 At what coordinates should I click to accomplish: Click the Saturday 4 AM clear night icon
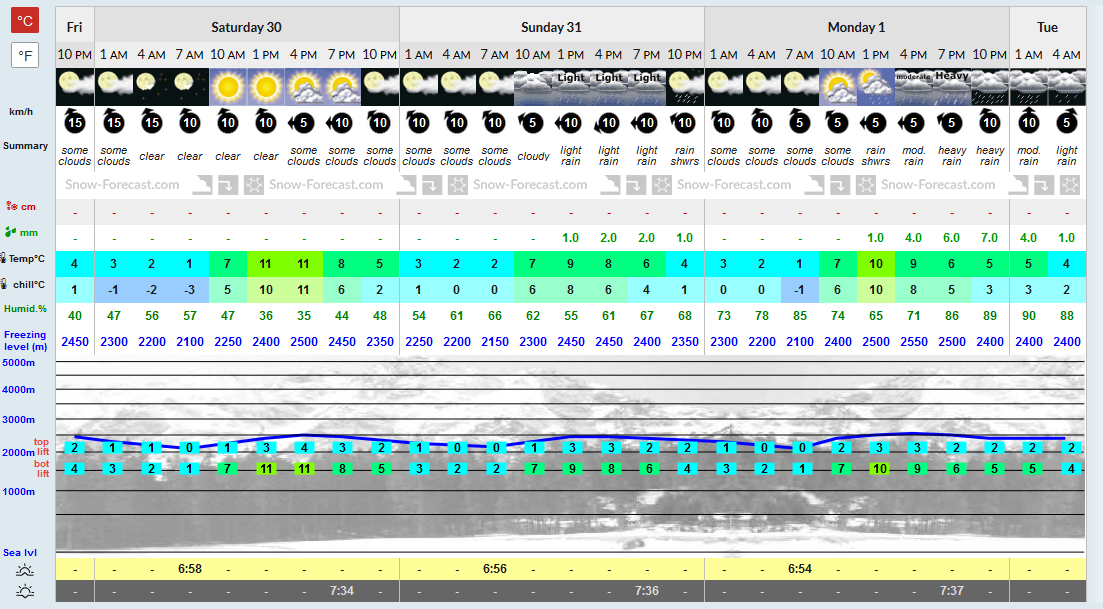[x=152, y=87]
